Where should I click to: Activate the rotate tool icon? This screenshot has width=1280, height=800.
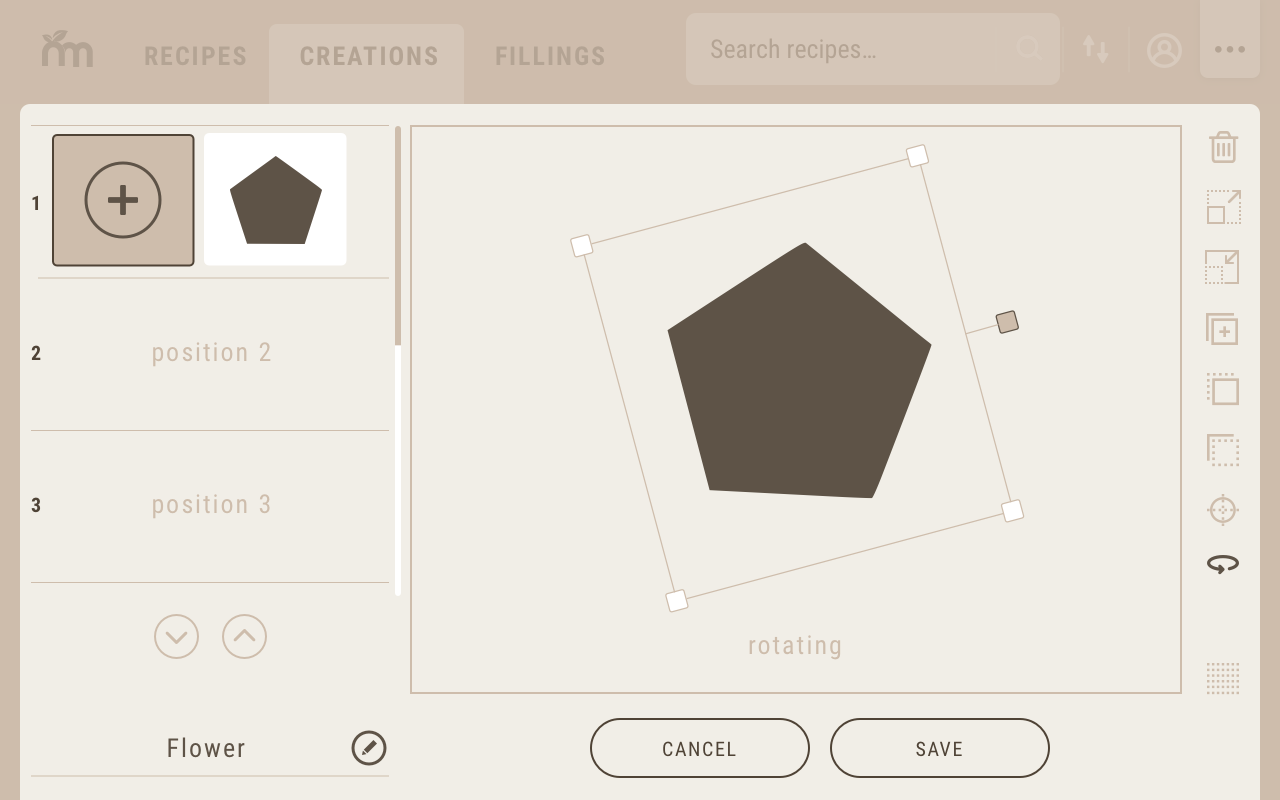pyautogui.click(x=1223, y=565)
